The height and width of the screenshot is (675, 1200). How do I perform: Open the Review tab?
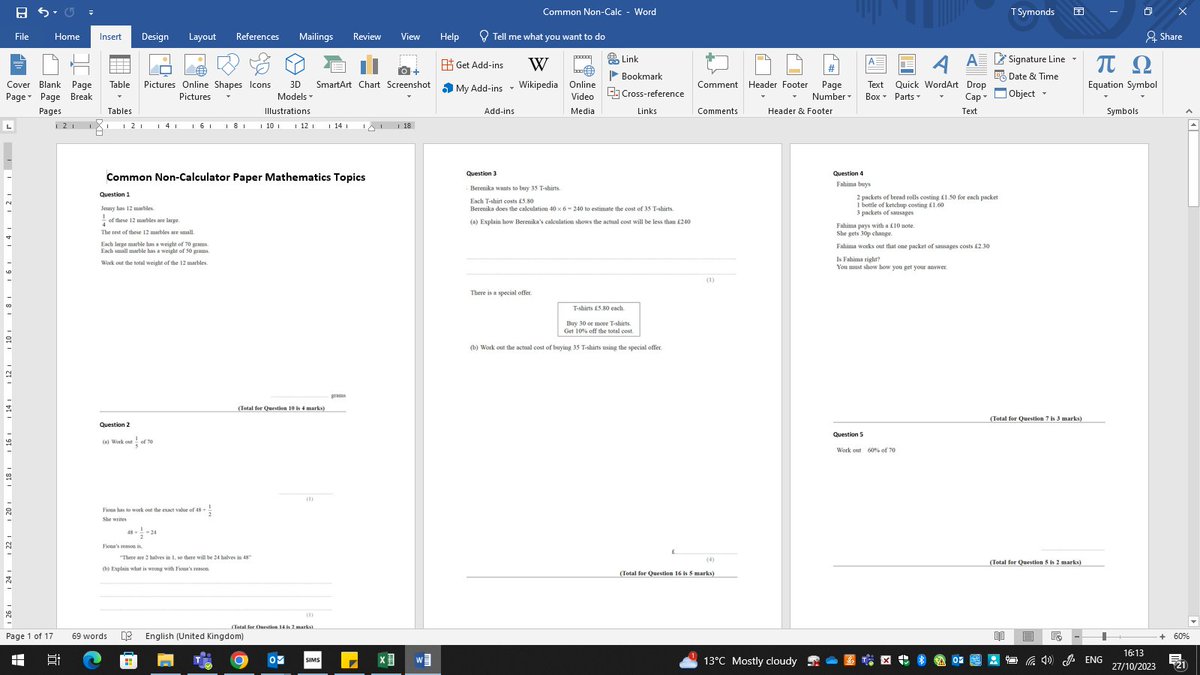pos(367,37)
